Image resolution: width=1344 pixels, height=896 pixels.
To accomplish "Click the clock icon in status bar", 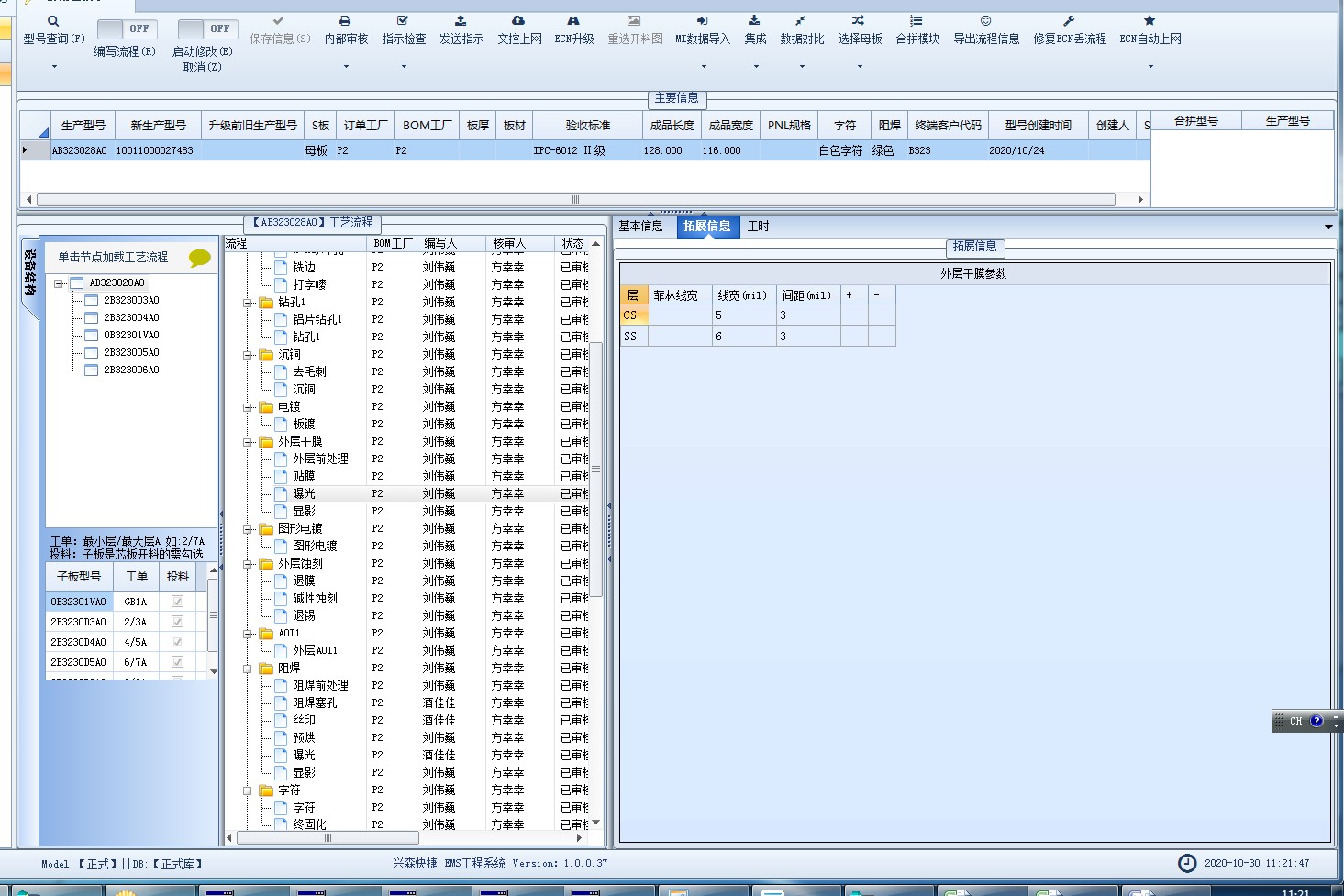I will [1187, 863].
